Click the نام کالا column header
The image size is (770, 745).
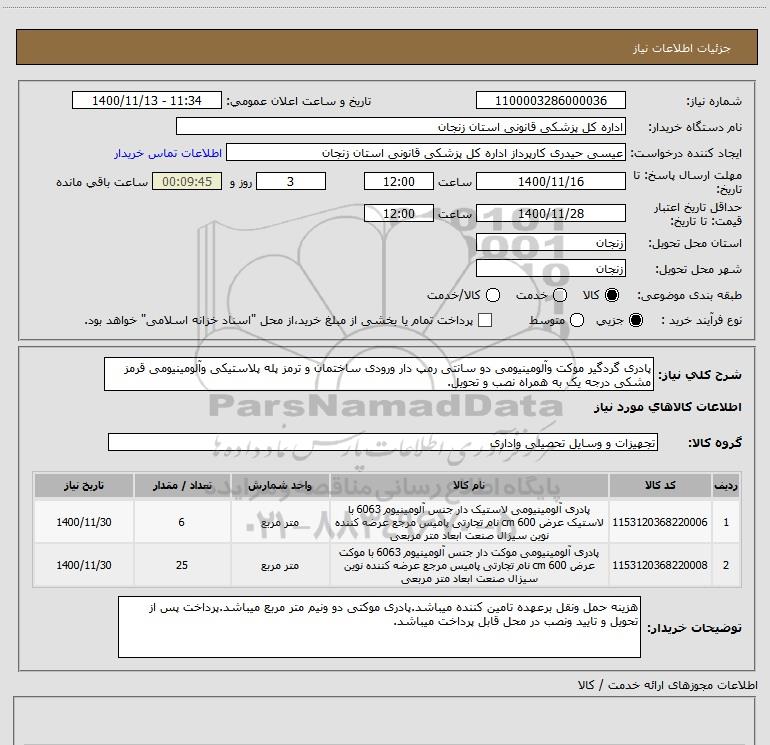469,485
